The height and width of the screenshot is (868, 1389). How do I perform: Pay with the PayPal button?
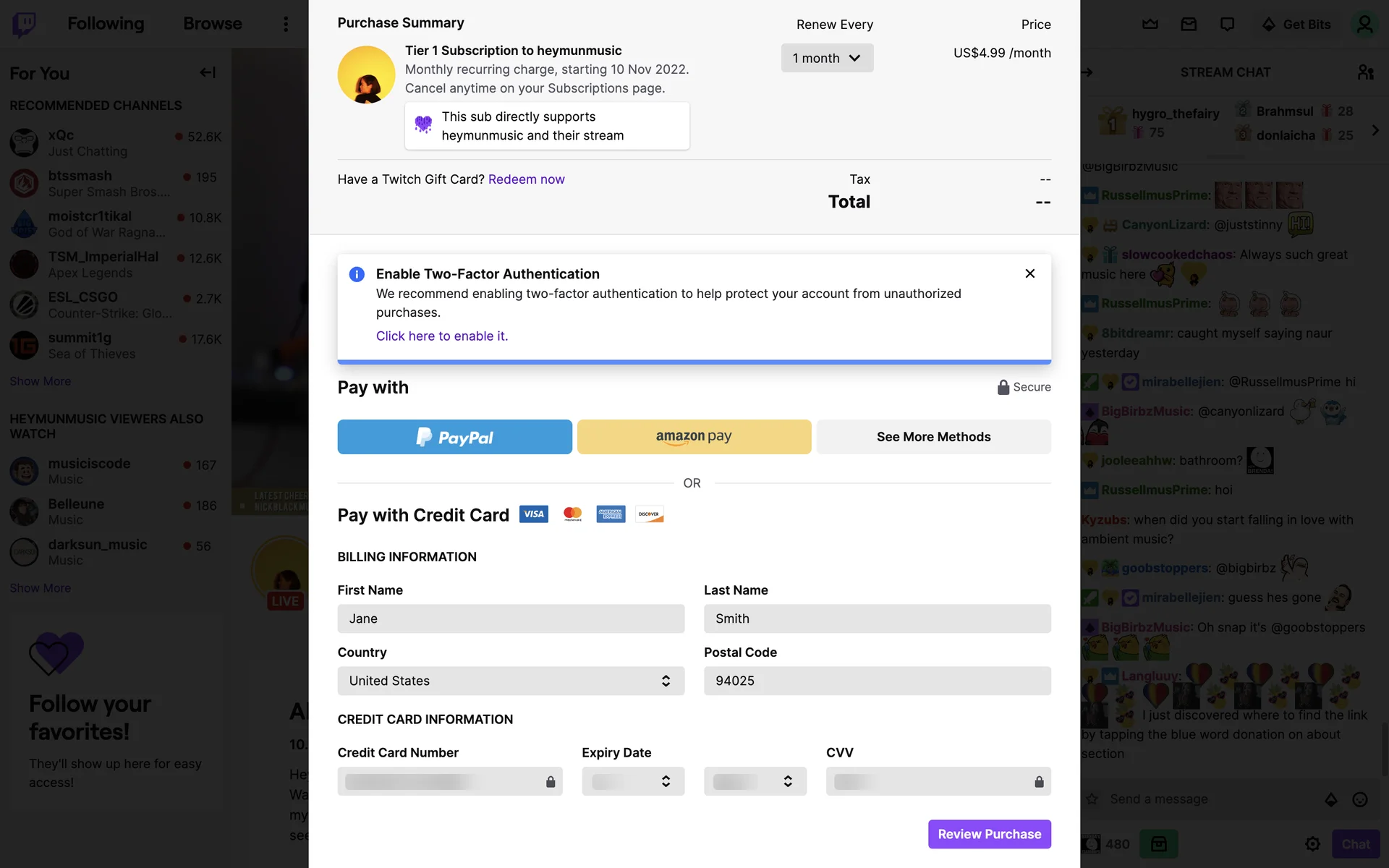(x=454, y=437)
